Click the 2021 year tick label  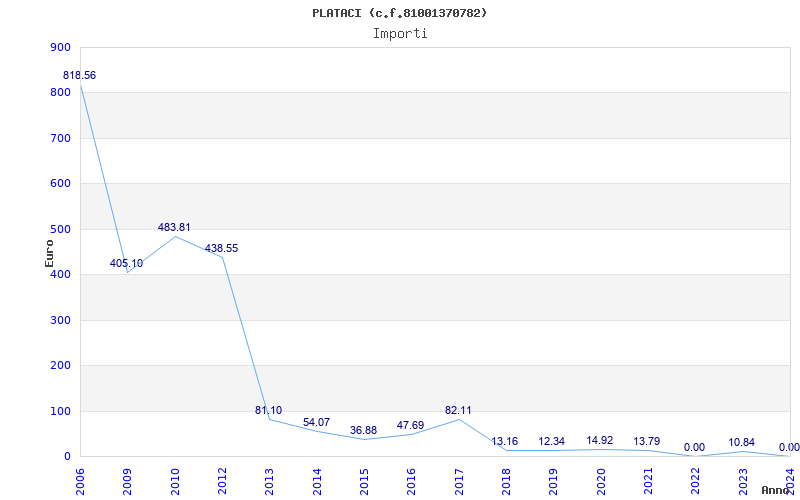pyautogui.click(x=648, y=482)
